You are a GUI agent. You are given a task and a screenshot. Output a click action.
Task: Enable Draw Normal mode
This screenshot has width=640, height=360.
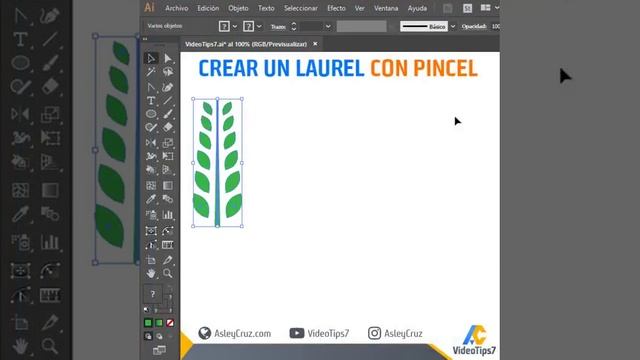click(x=148, y=336)
